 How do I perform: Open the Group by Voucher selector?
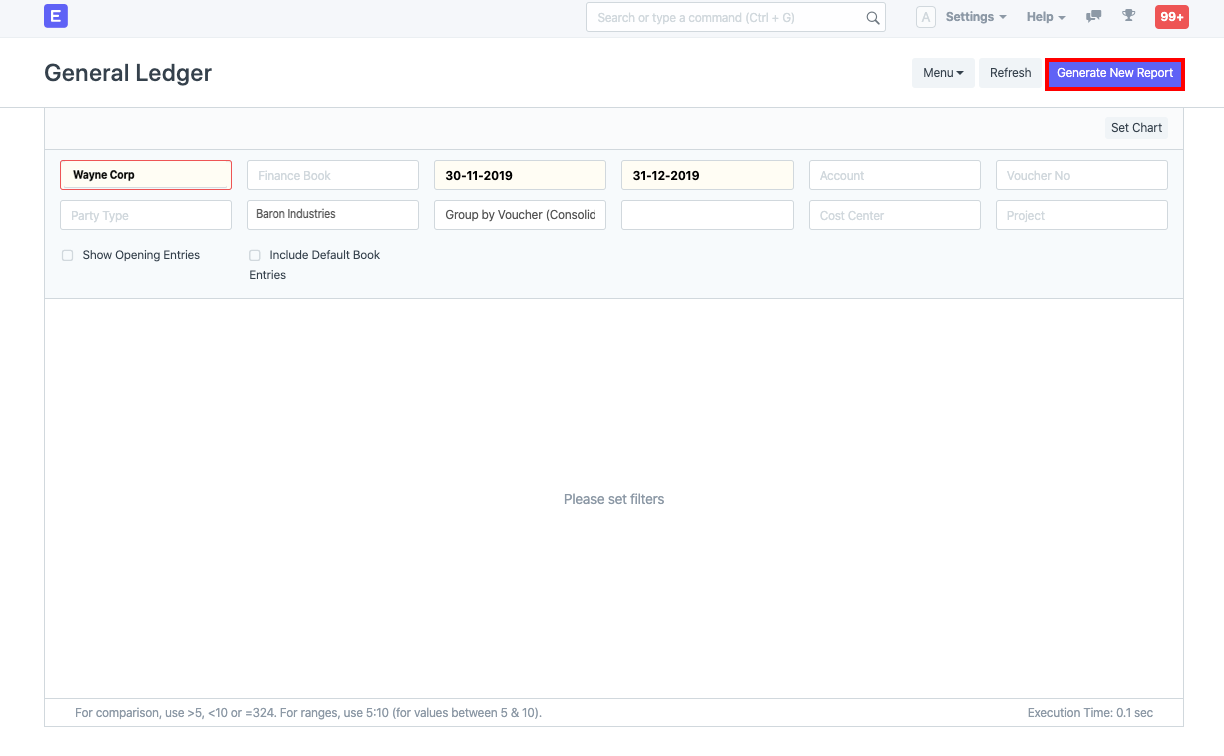click(x=519, y=215)
